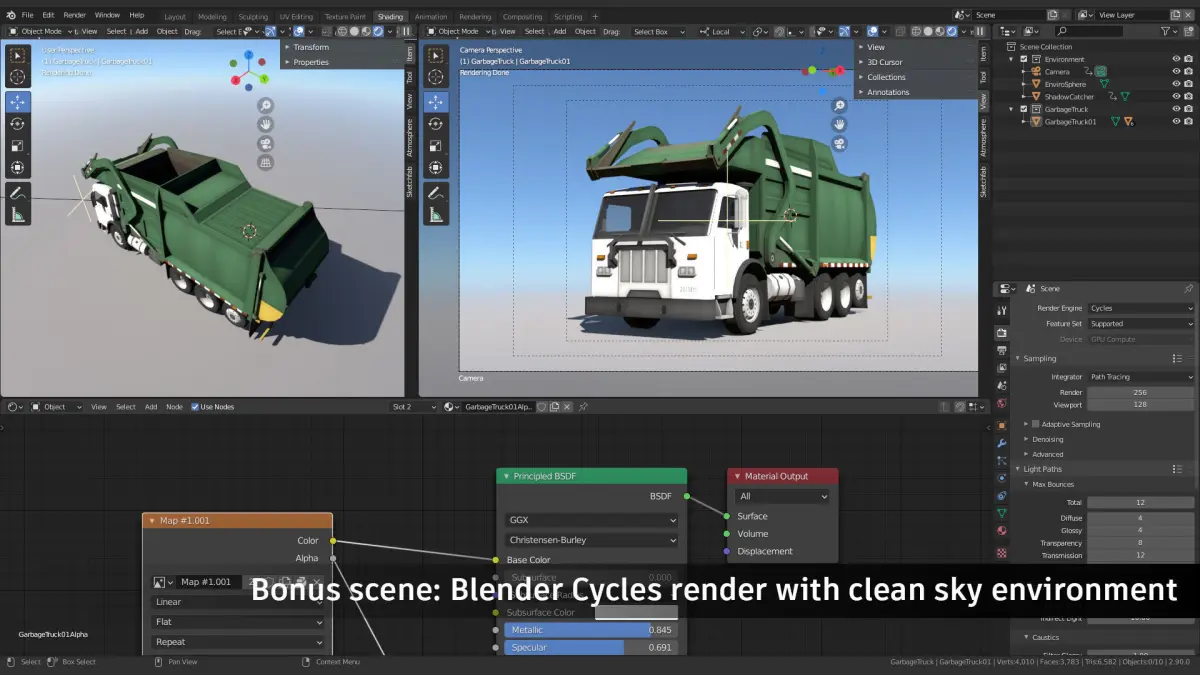This screenshot has height=675, width=1200.
Task: Choose the Measure tool in left viewport
Action: 18,214
